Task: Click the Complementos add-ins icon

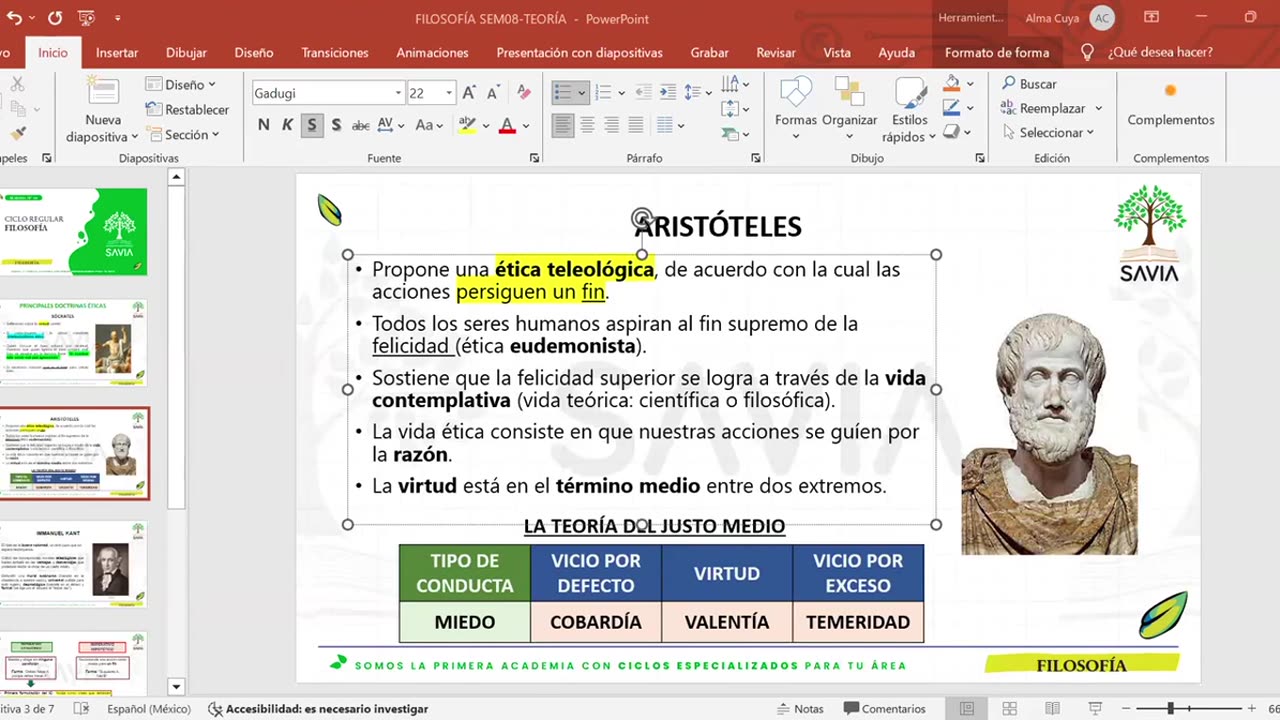Action: [x=1170, y=91]
